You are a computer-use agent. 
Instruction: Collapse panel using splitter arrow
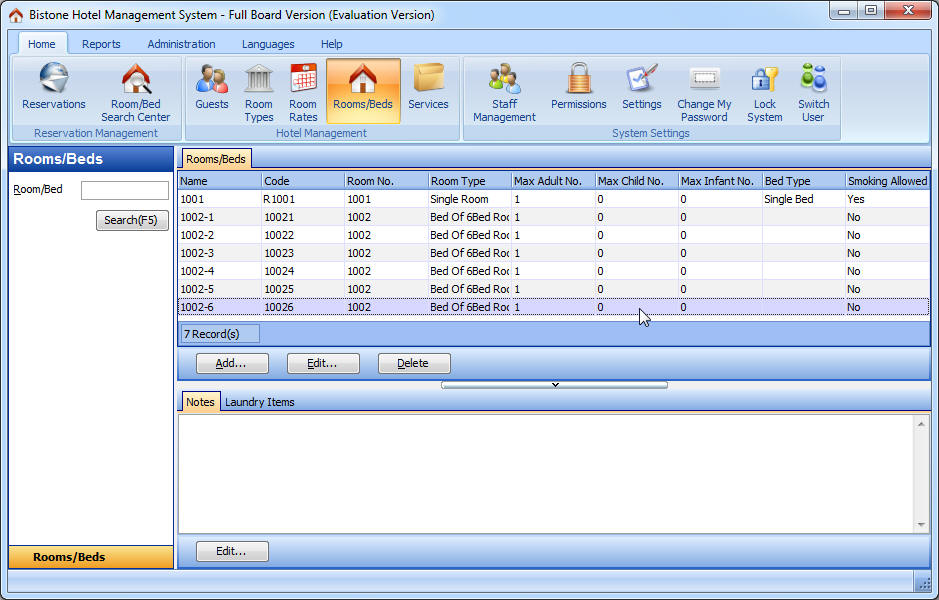pyautogui.click(x=554, y=385)
